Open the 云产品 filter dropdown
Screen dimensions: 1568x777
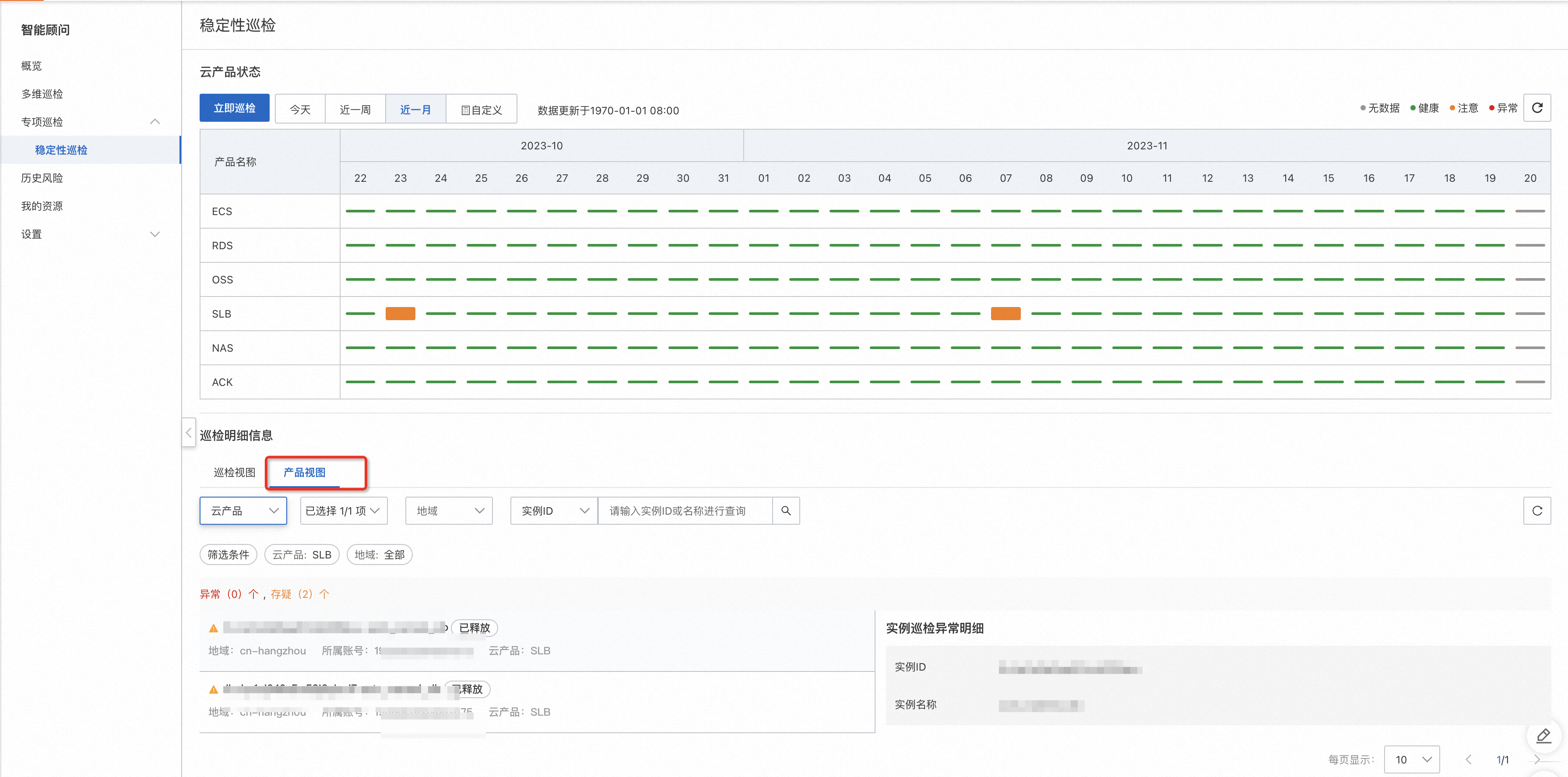coord(243,510)
